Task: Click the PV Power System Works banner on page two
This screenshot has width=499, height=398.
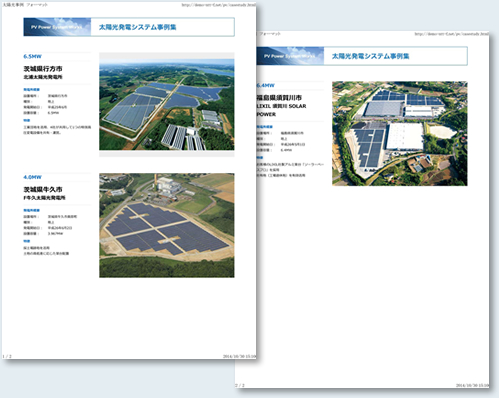Action: pyautogui.click(x=290, y=56)
